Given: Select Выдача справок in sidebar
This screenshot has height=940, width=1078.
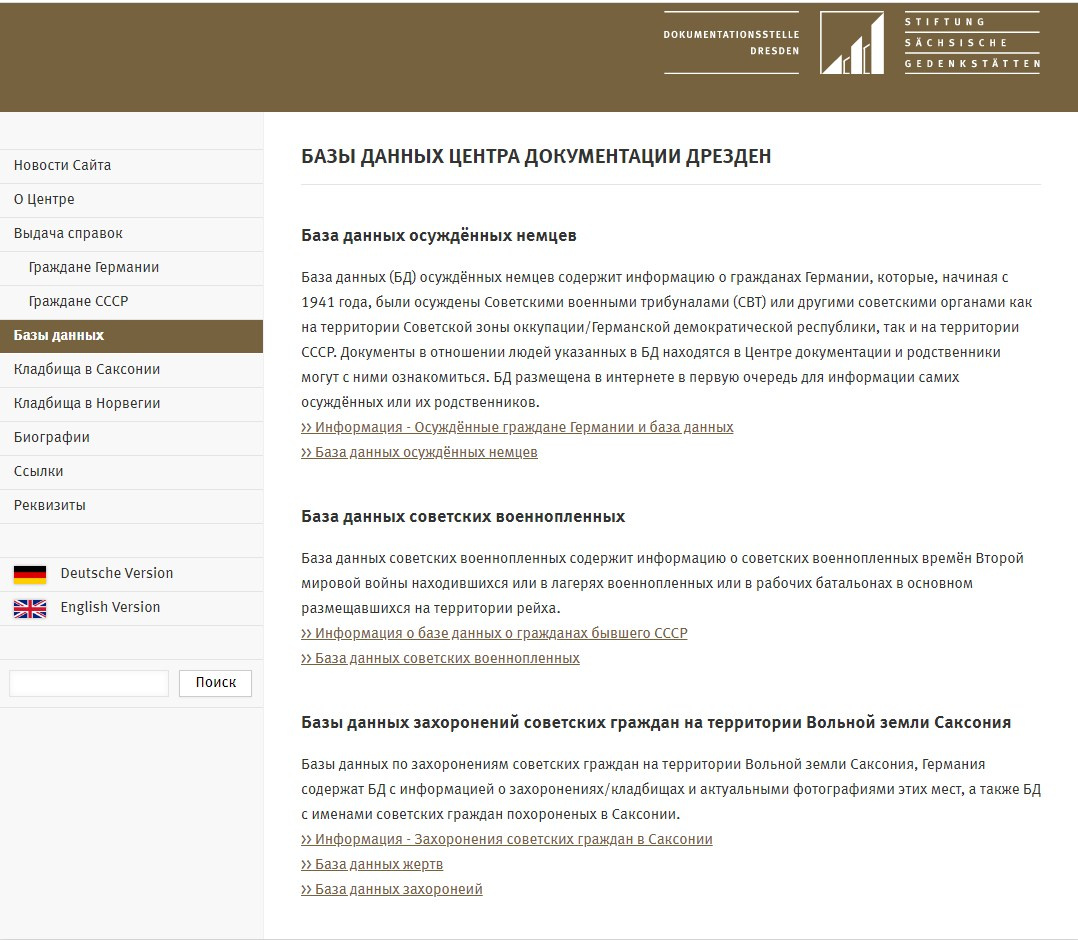Looking at the screenshot, I should 68,234.
